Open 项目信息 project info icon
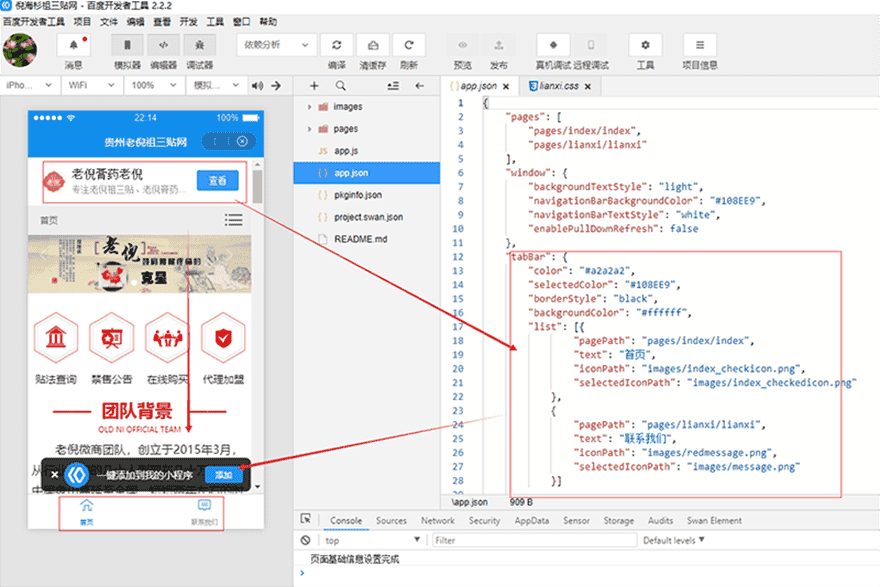Viewport: 880px width, 587px height. point(700,45)
